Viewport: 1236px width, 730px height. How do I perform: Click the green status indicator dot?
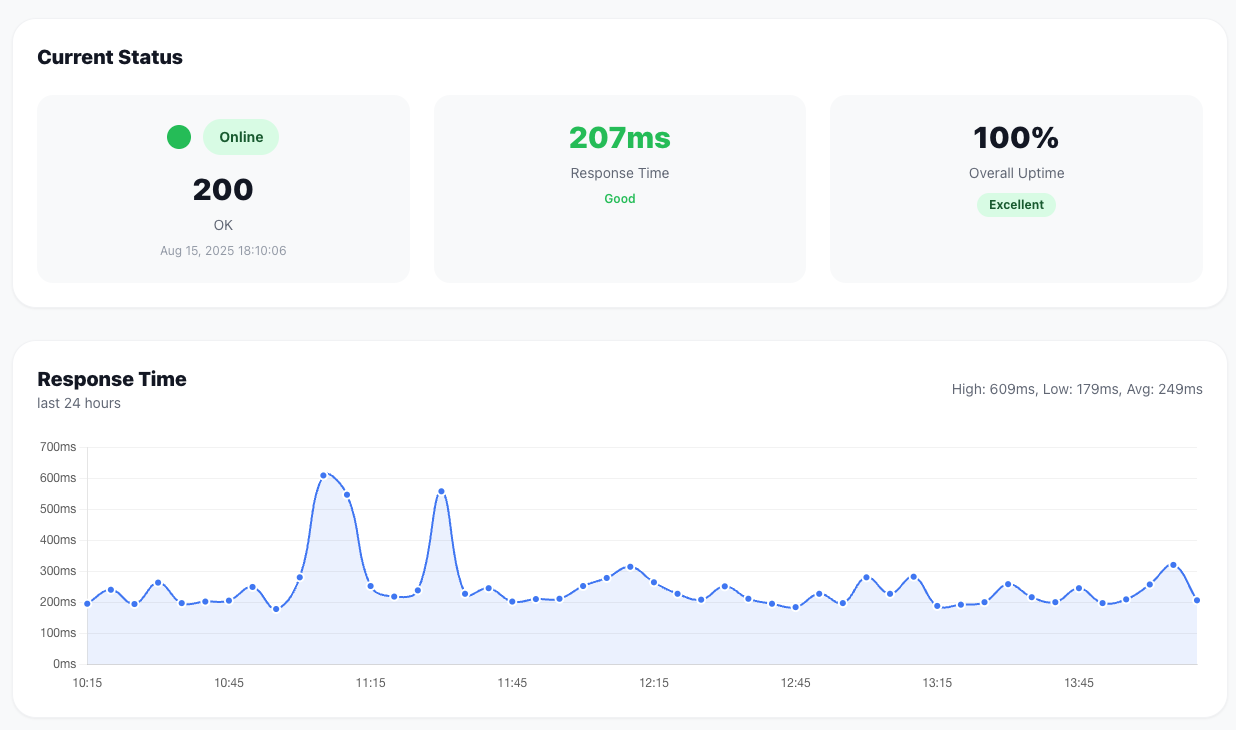[x=179, y=137]
